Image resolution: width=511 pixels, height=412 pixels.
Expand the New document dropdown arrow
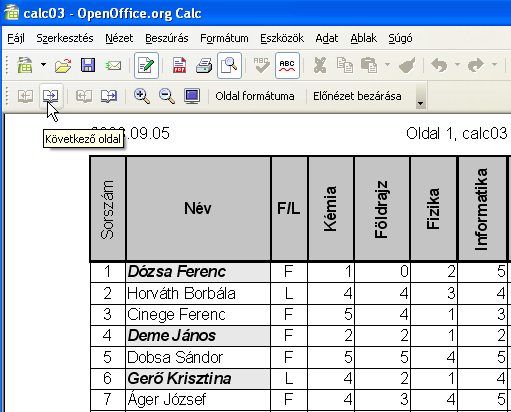coord(44,65)
